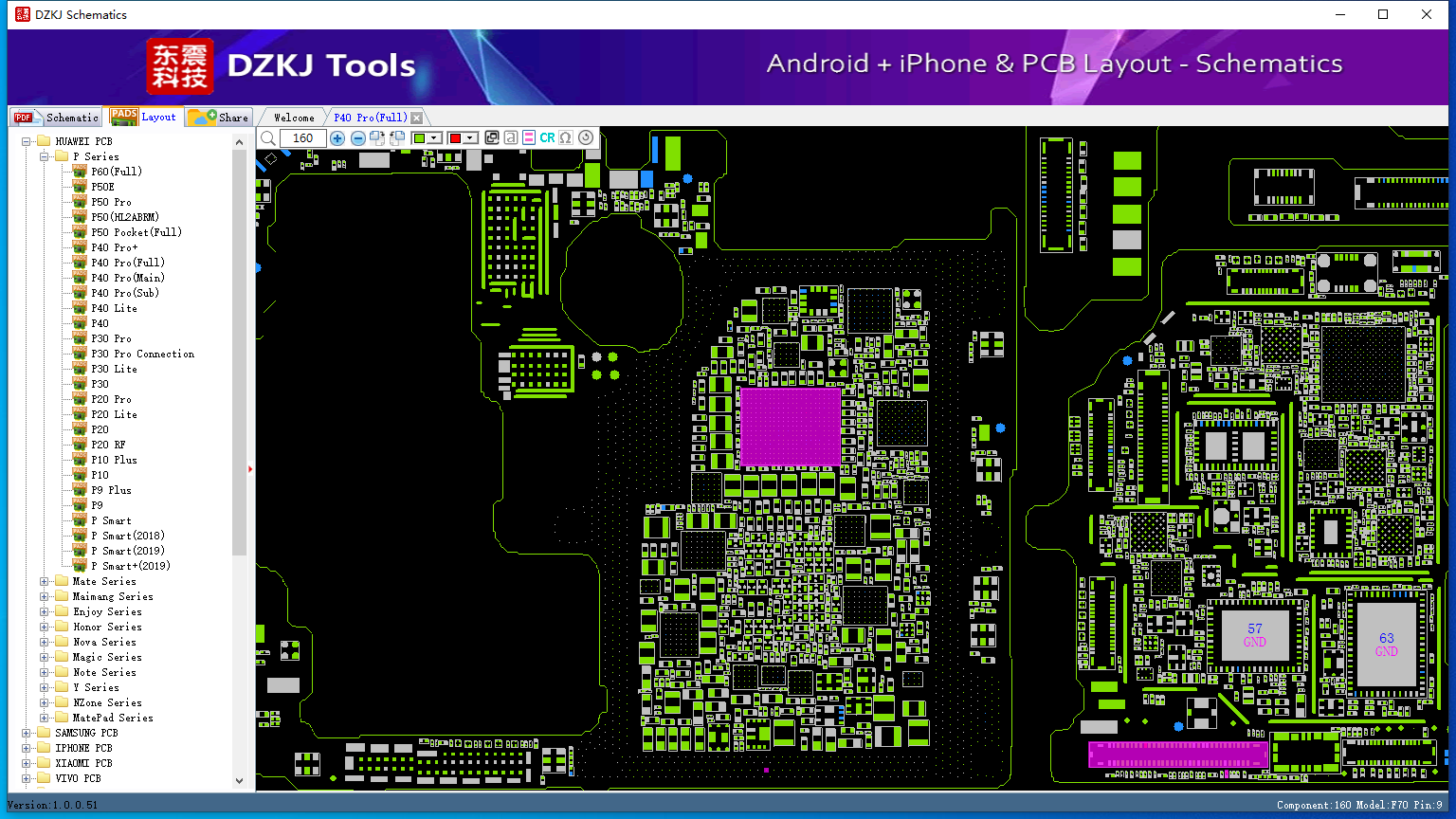Click the tree scrollbar down arrow
Image resolution: width=1456 pixels, height=819 pixels.
[239, 781]
